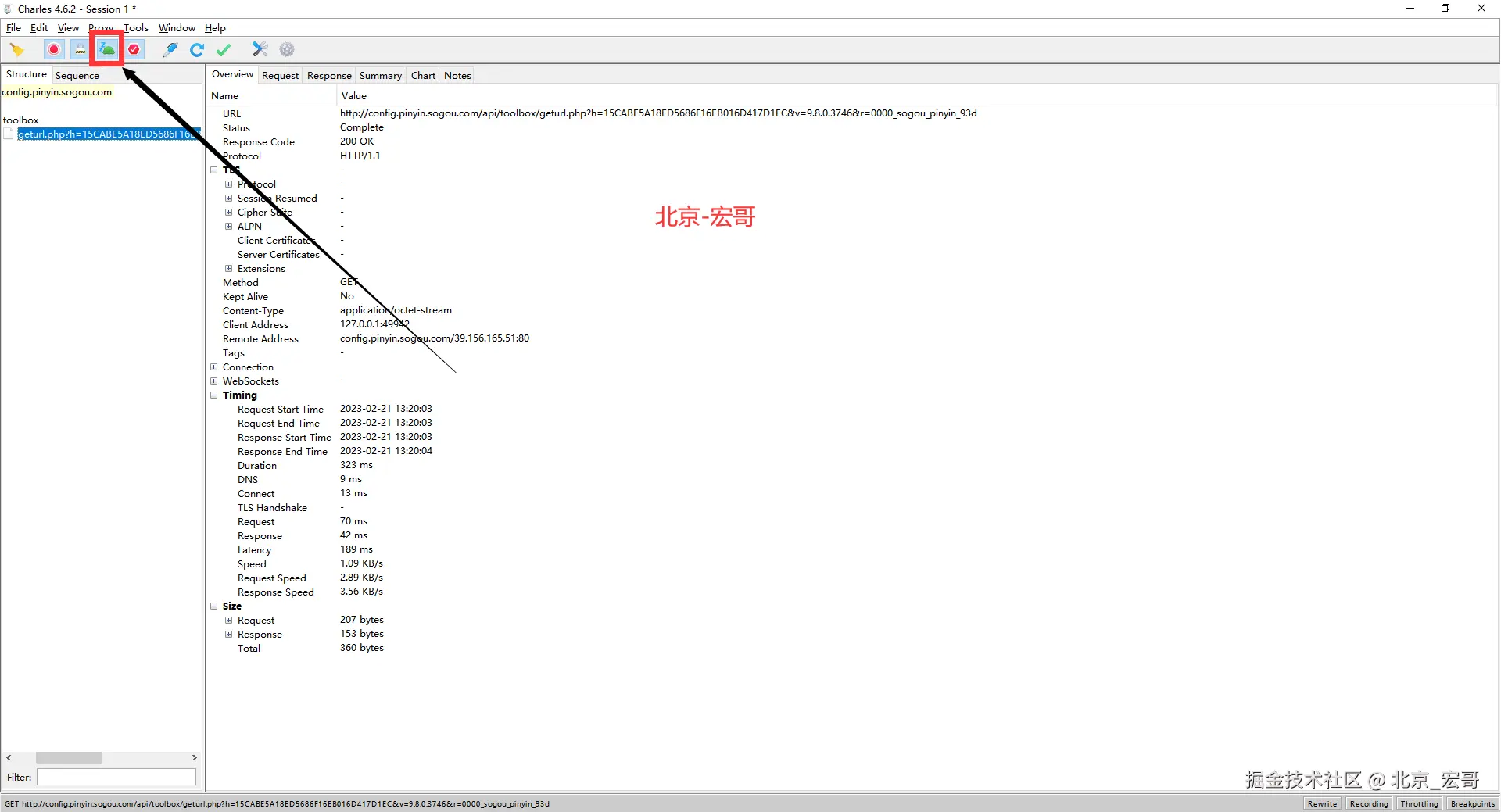Click the Content-Type row label
The image size is (1501, 812).
[x=253, y=311]
